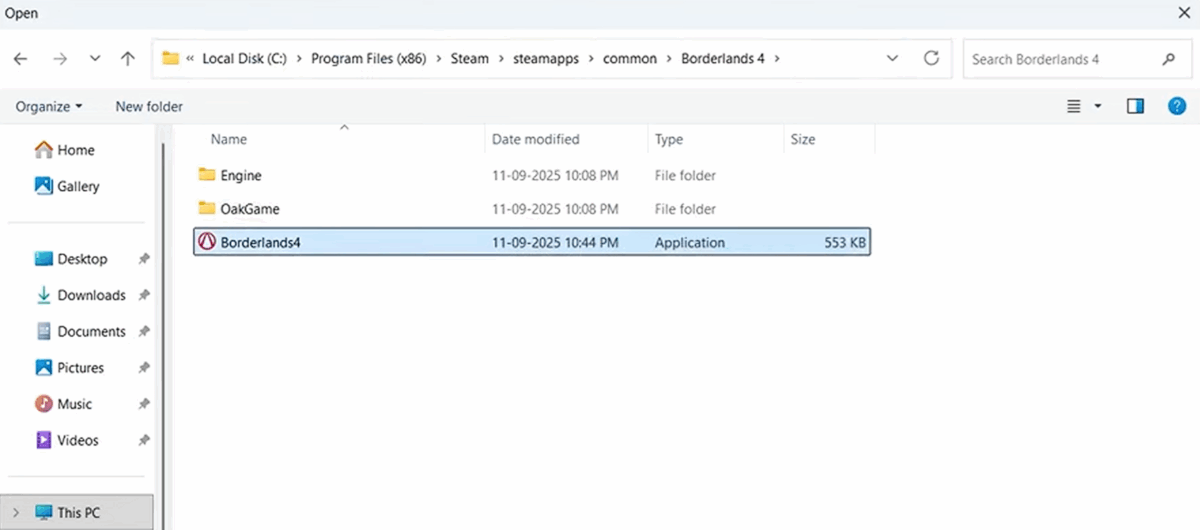Viewport: 1200px width, 530px height.
Task: Select Home in navigation pane
Action: [x=76, y=150]
